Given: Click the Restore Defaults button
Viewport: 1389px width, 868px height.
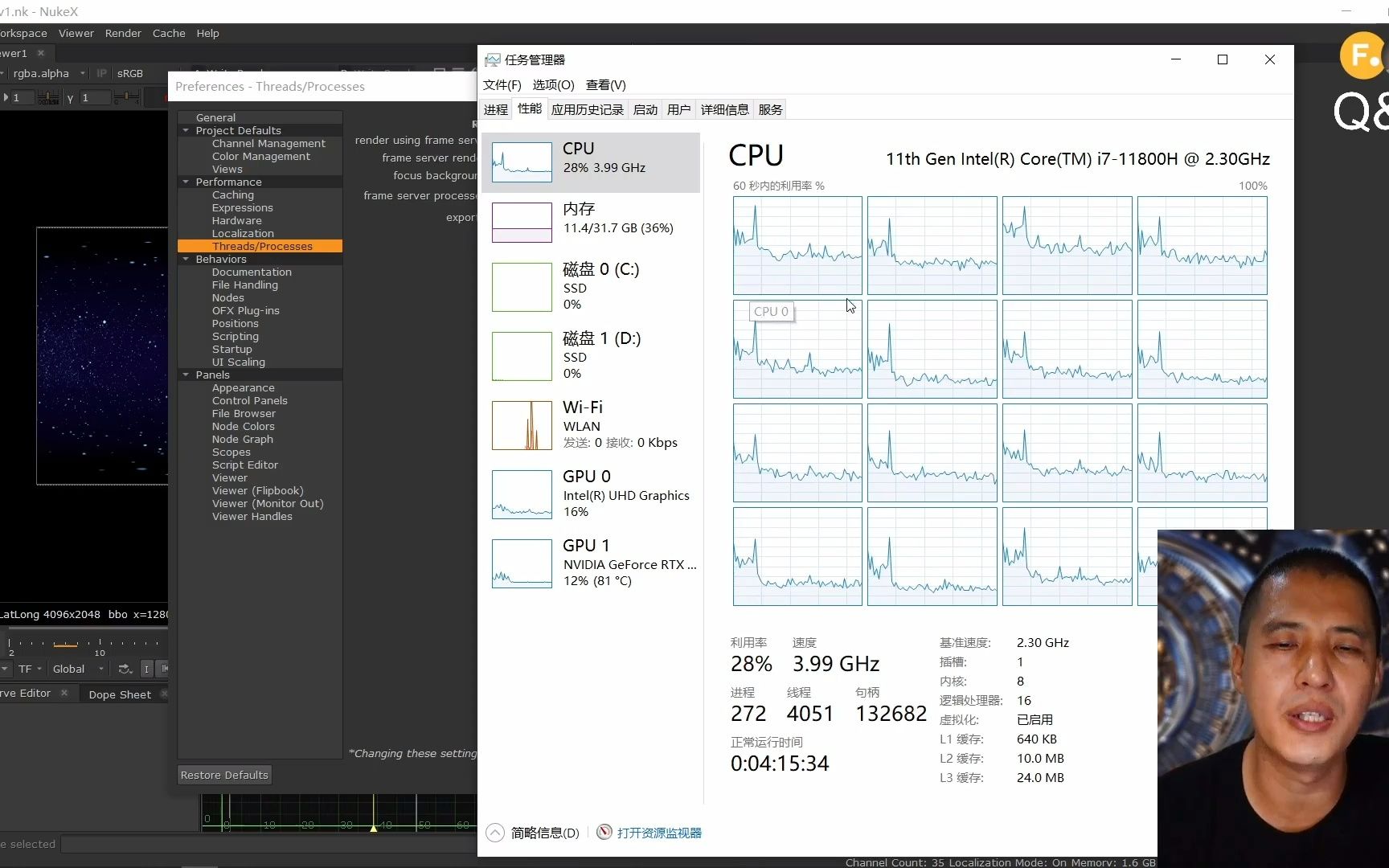Looking at the screenshot, I should [x=224, y=775].
